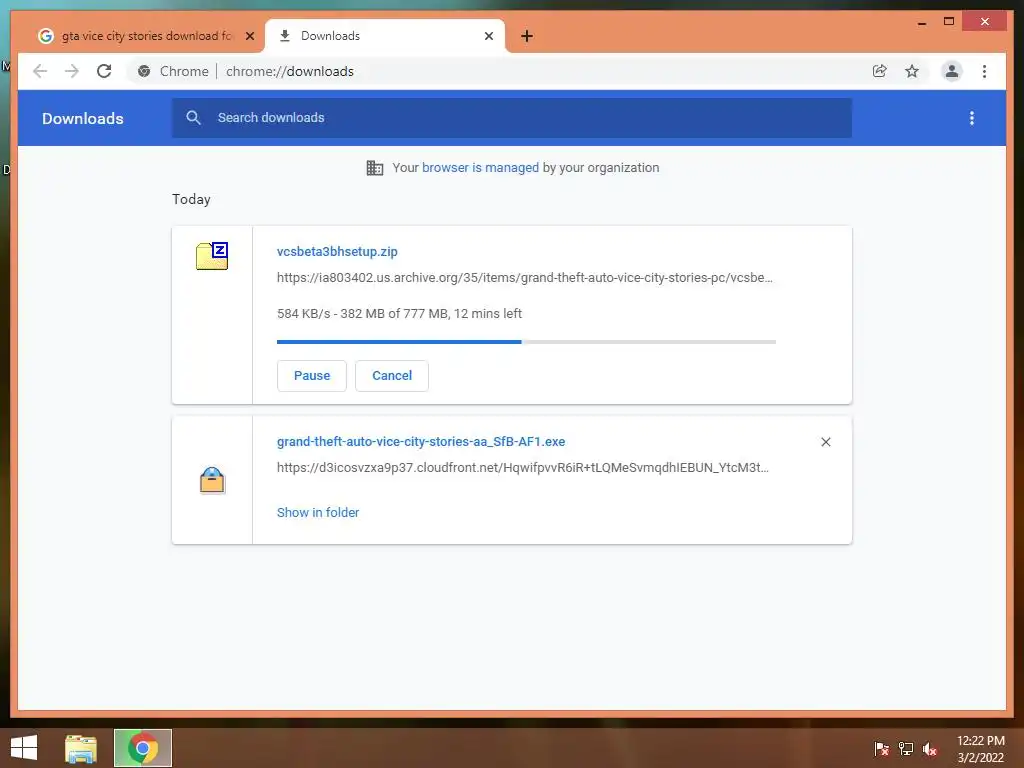Click the muted volume tray icon

(930, 748)
